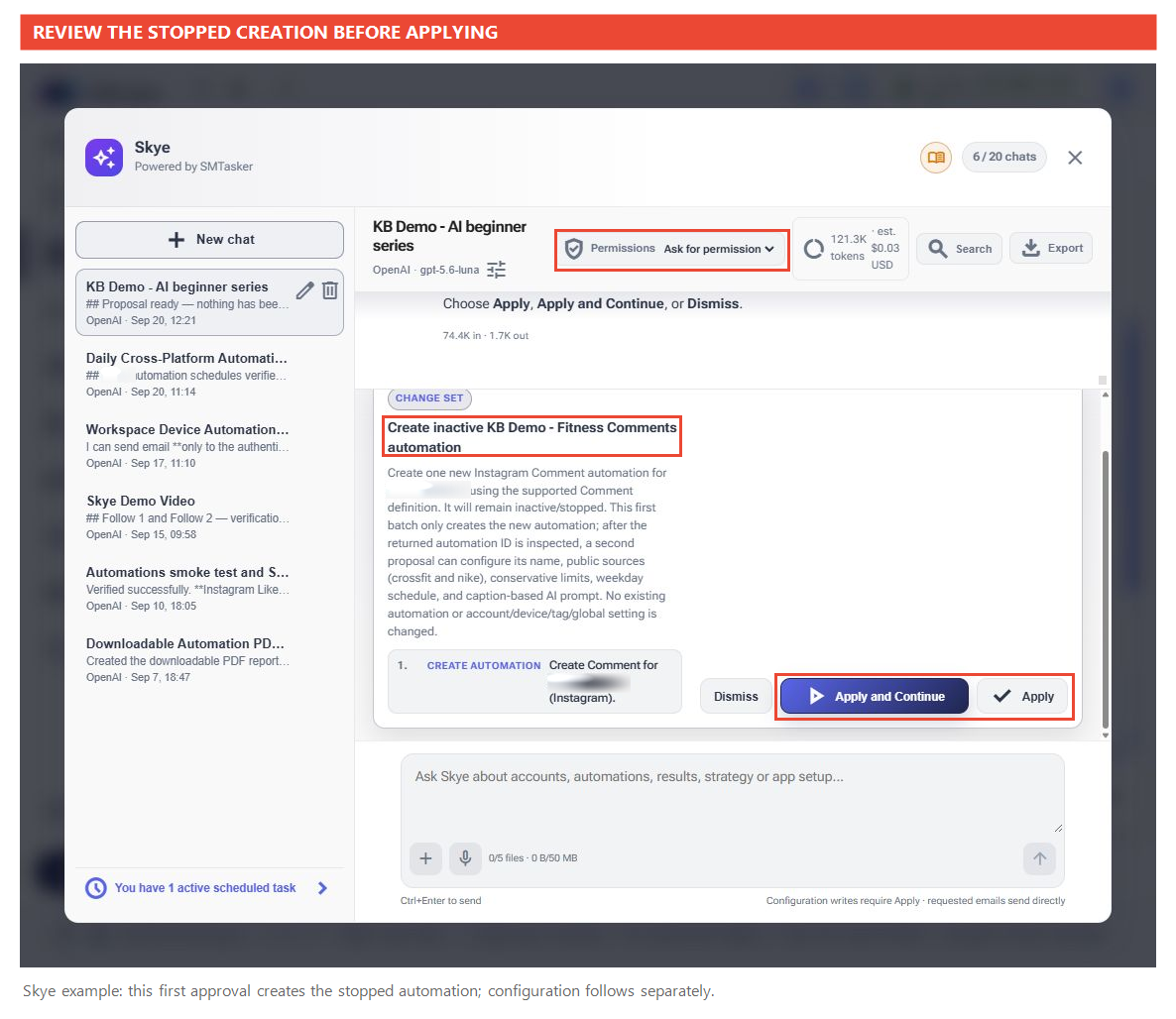Click the 74.4K in · 1.7K out text

point(485,336)
